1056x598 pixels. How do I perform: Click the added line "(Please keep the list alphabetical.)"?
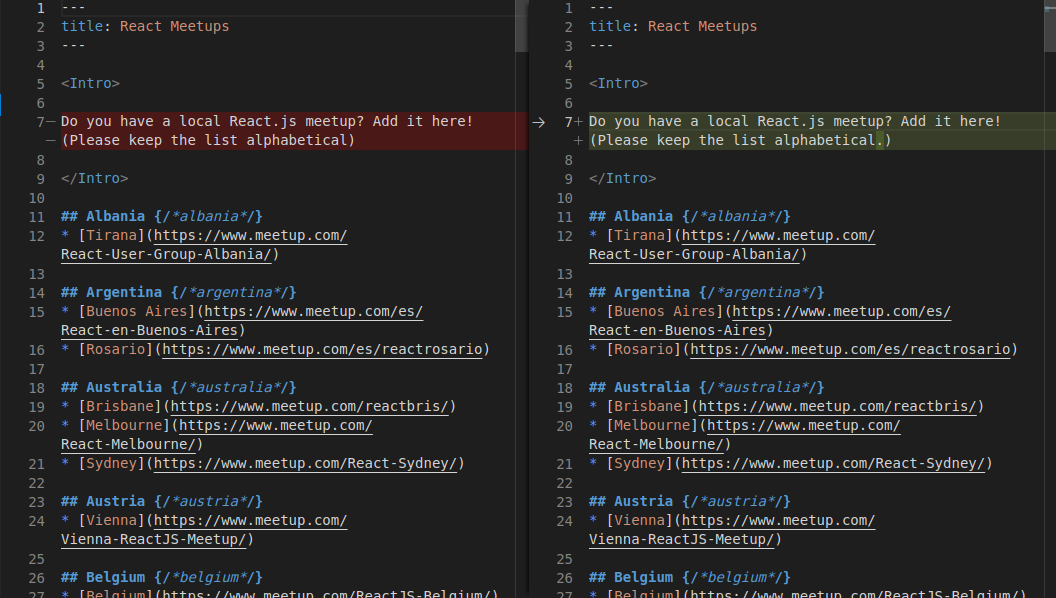click(740, 140)
